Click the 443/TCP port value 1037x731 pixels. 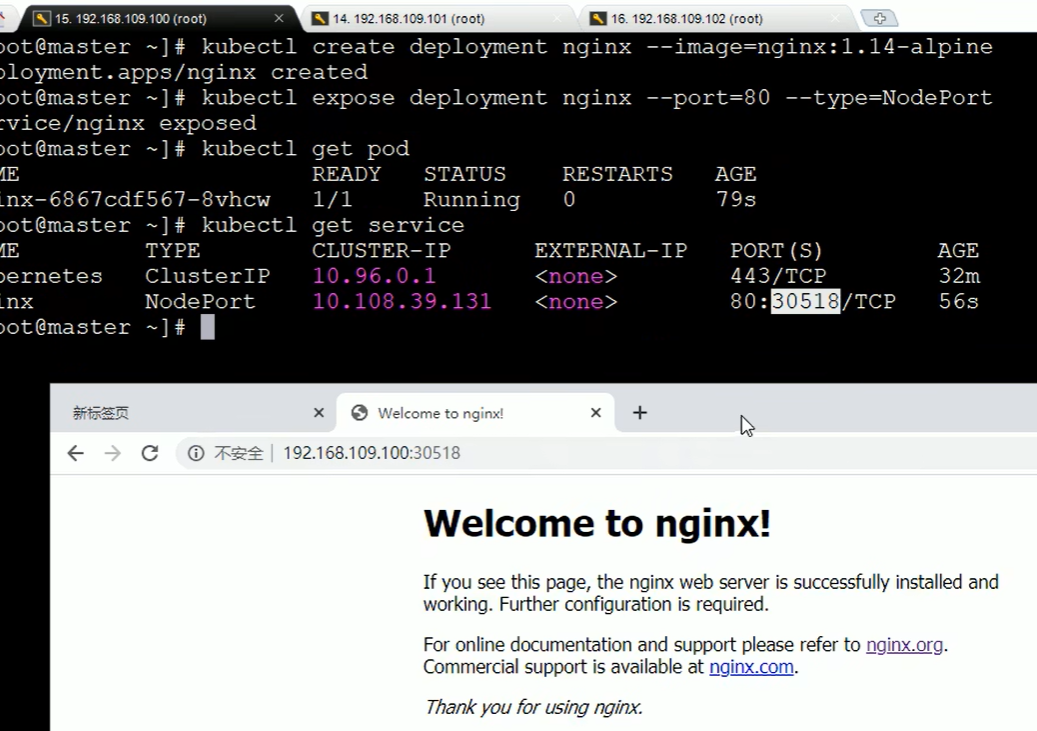point(778,276)
